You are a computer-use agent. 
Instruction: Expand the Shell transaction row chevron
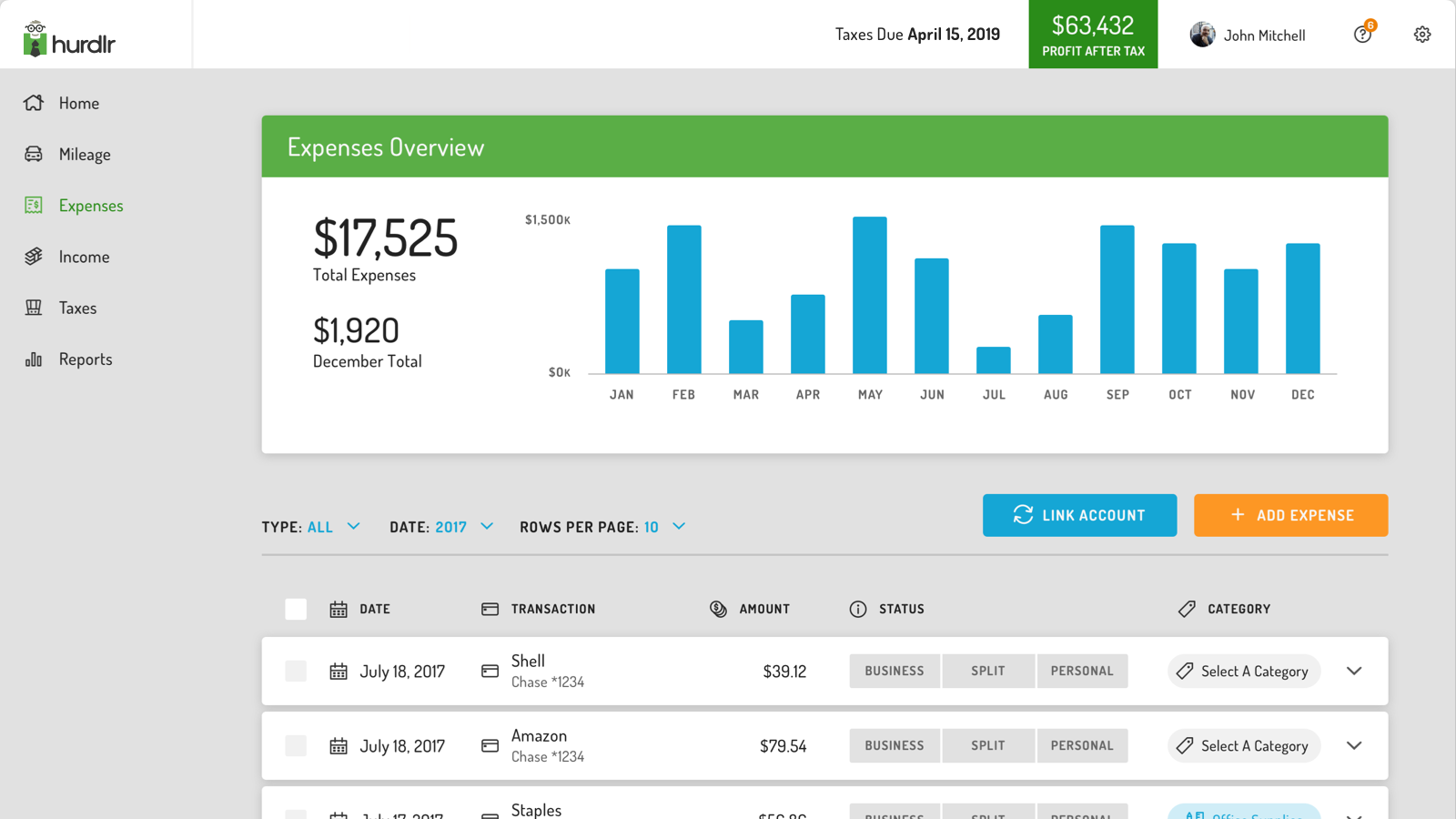pyautogui.click(x=1354, y=671)
